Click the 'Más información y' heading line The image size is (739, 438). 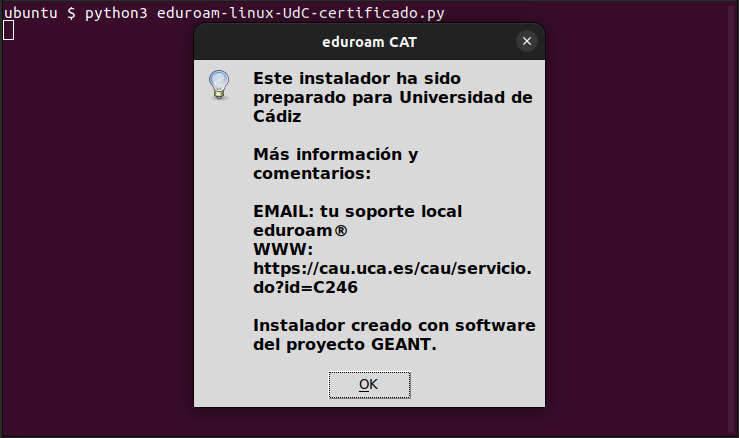pyautogui.click(x=335, y=155)
